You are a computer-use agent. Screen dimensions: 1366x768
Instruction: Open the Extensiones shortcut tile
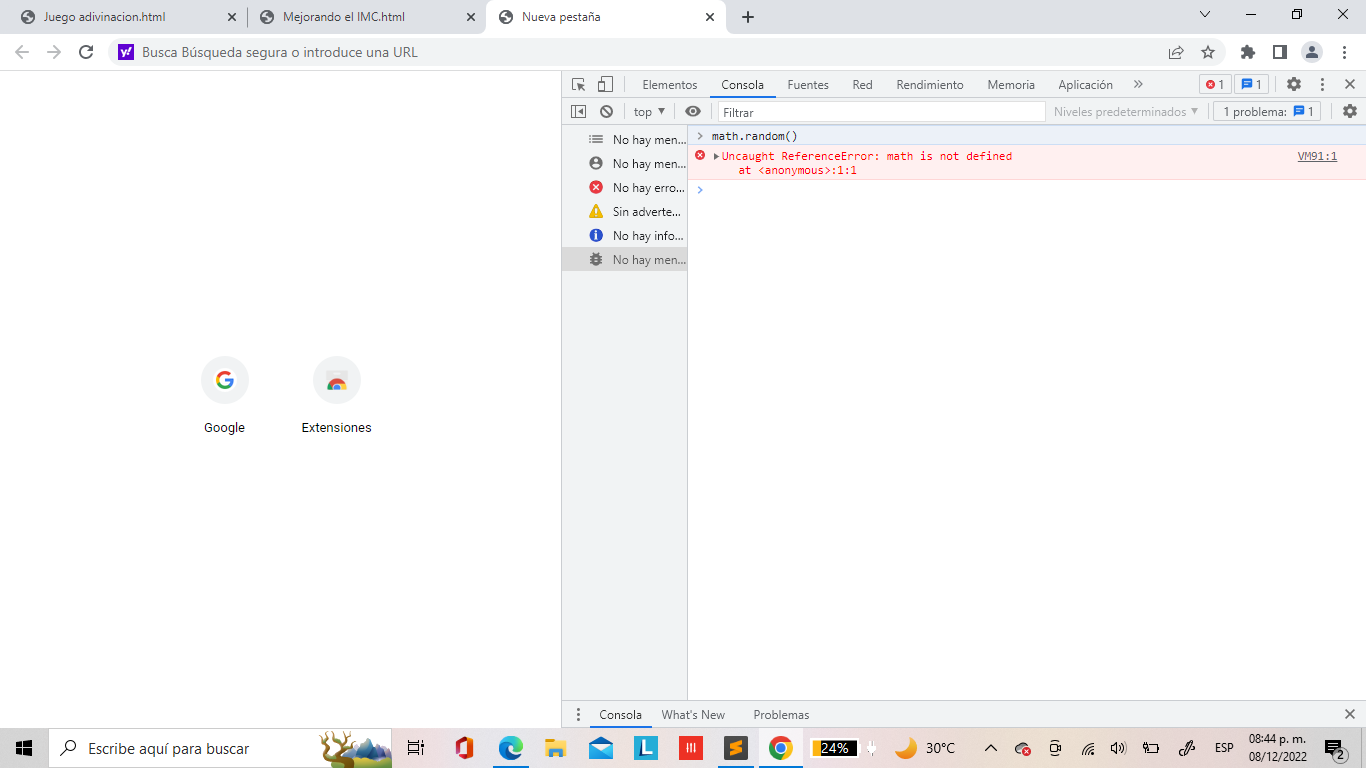pyautogui.click(x=336, y=396)
